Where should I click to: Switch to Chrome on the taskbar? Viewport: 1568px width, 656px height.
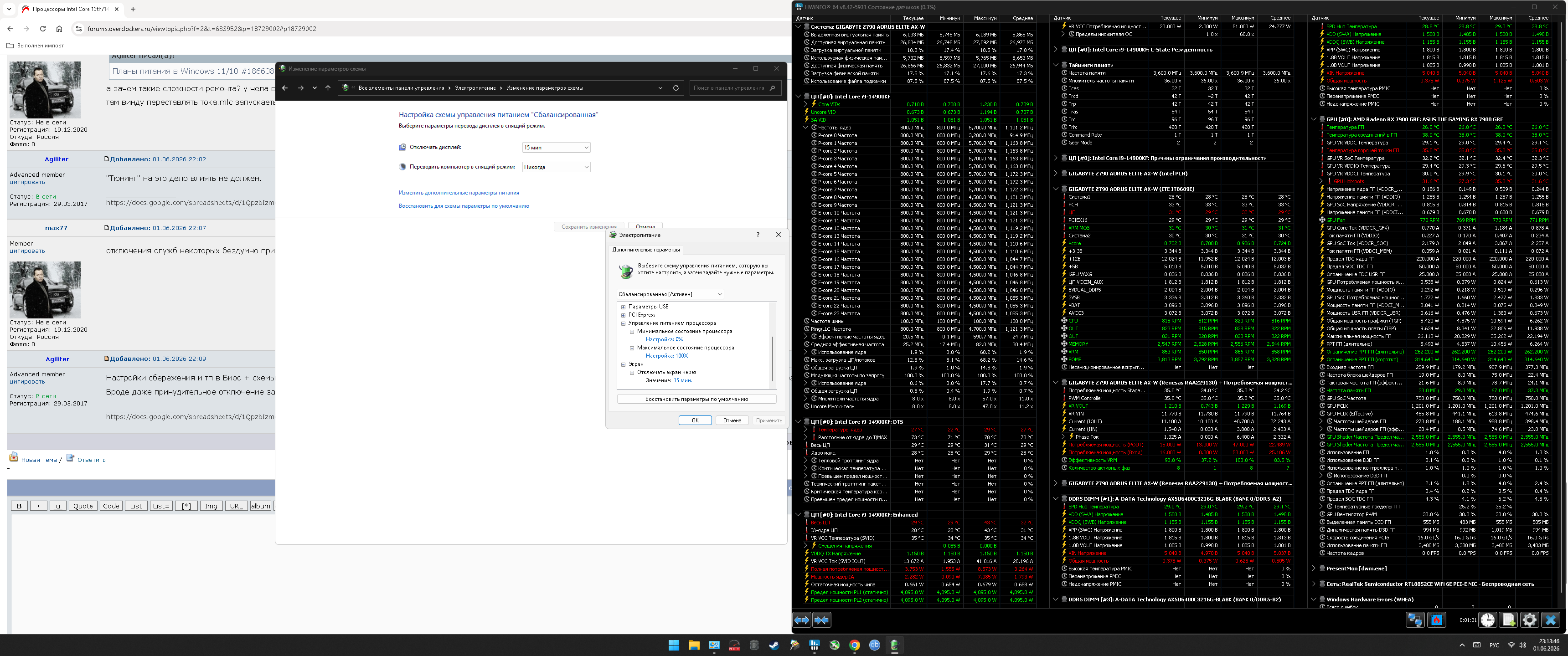pyautogui.click(x=855, y=645)
